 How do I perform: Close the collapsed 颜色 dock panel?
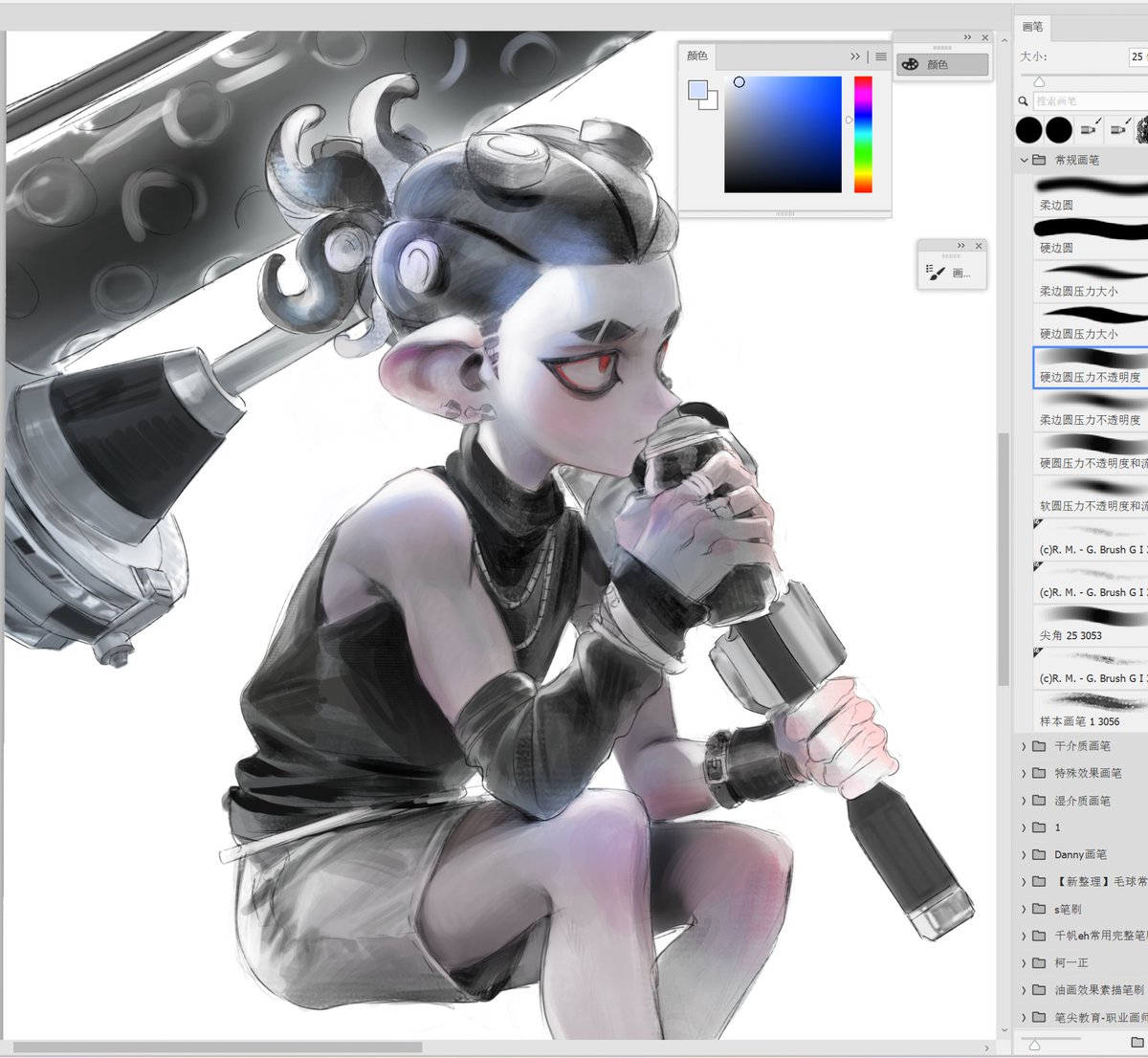(985, 37)
